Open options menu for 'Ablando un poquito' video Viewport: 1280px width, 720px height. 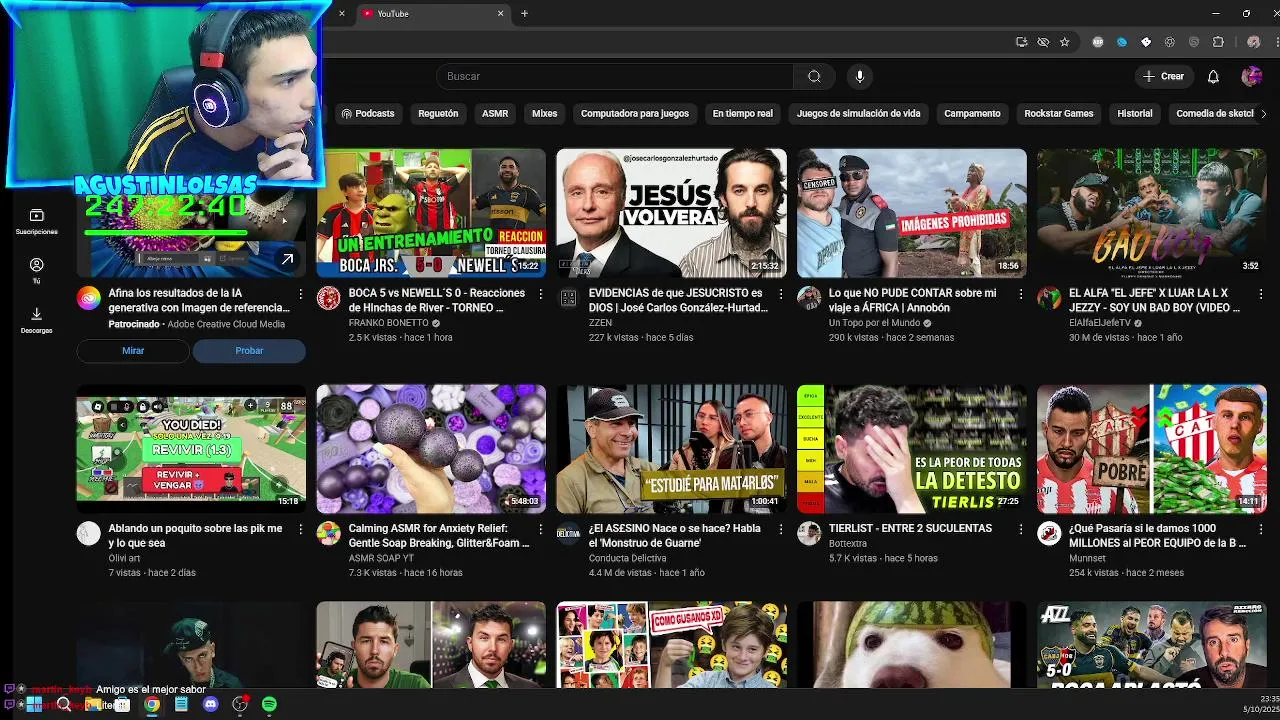300,529
